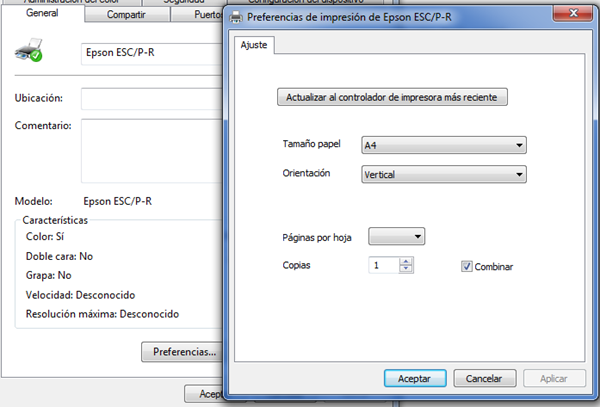Image resolution: width=600 pixels, height=407 pixels.
Task: Select the General tab
Action: click(41, 15)
